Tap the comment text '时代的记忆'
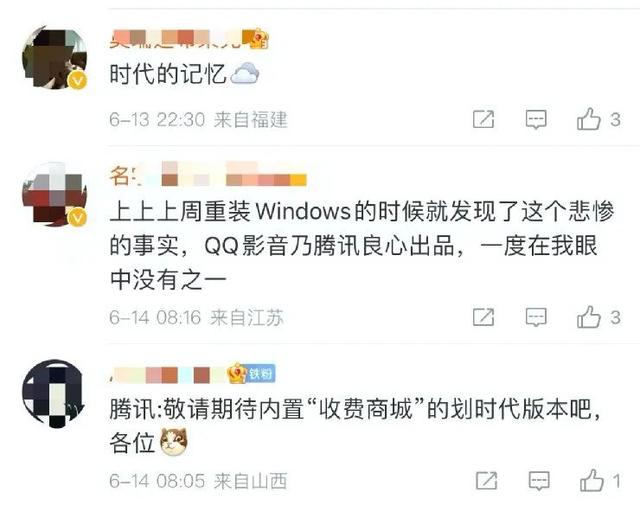640x505 pixels. pos(167,75)
